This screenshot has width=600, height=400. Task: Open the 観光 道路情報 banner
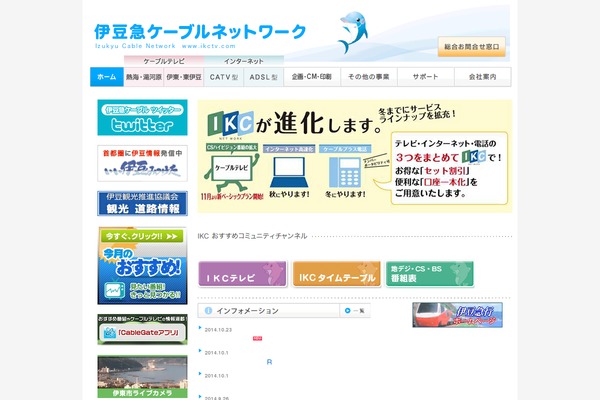point(142,204)
